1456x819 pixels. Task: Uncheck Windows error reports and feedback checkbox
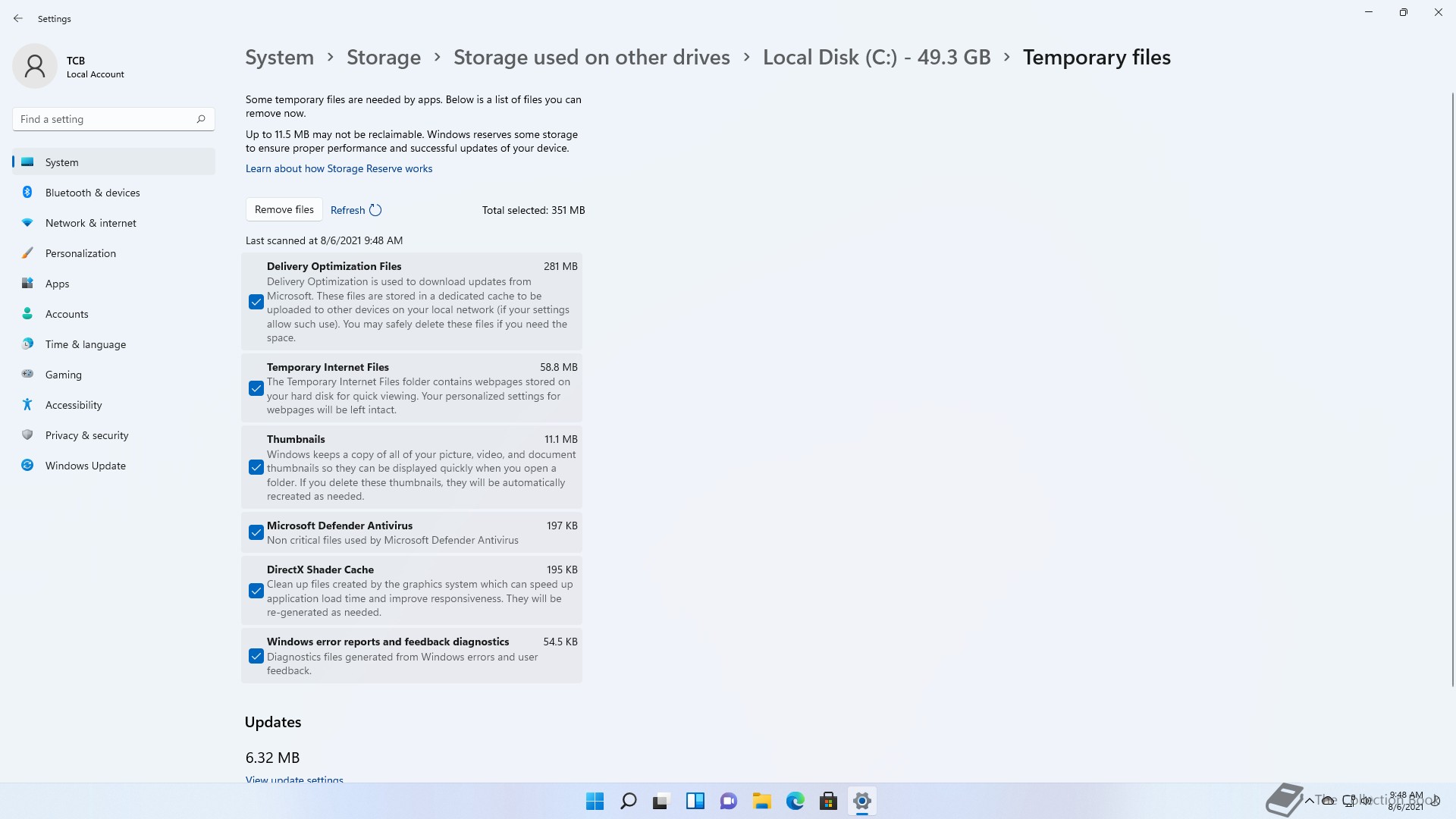[x=256, y=657]
